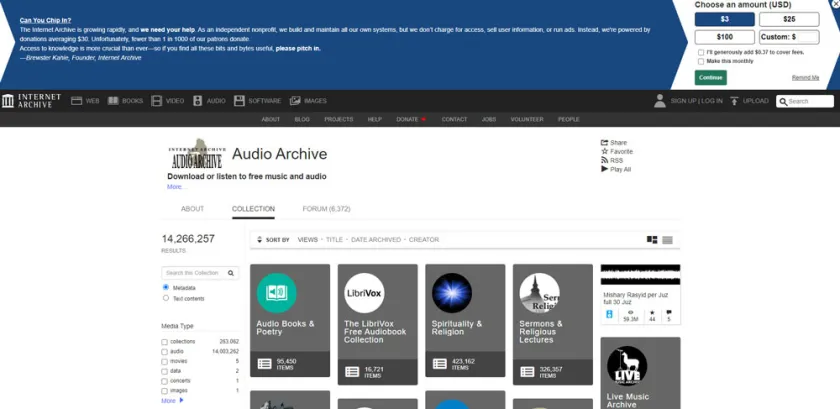Select the $25 donation amount
840x409 pixels.
[788, 19]
